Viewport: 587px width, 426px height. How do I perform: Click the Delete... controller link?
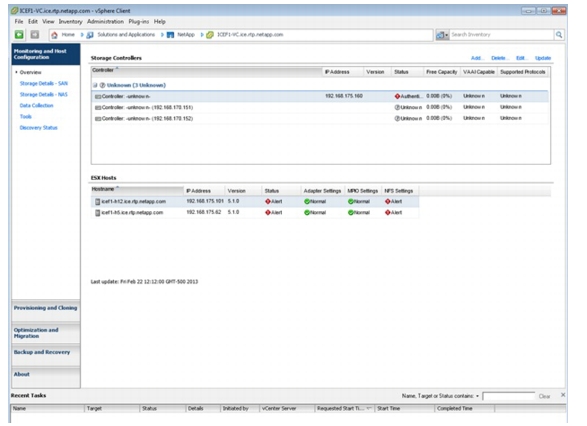pyautogui.click(x=499, y=58)
